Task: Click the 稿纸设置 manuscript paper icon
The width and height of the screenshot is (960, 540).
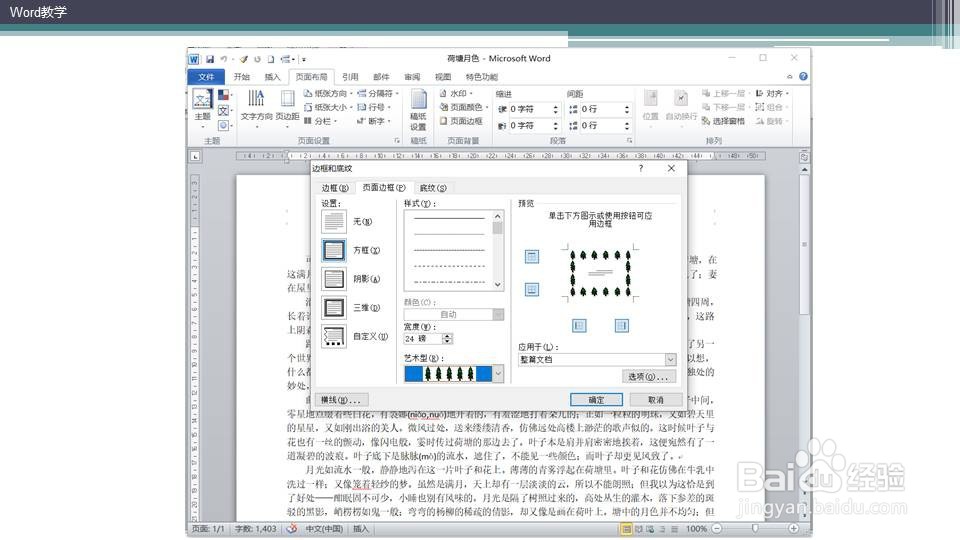Action: (x=418, y=99)
